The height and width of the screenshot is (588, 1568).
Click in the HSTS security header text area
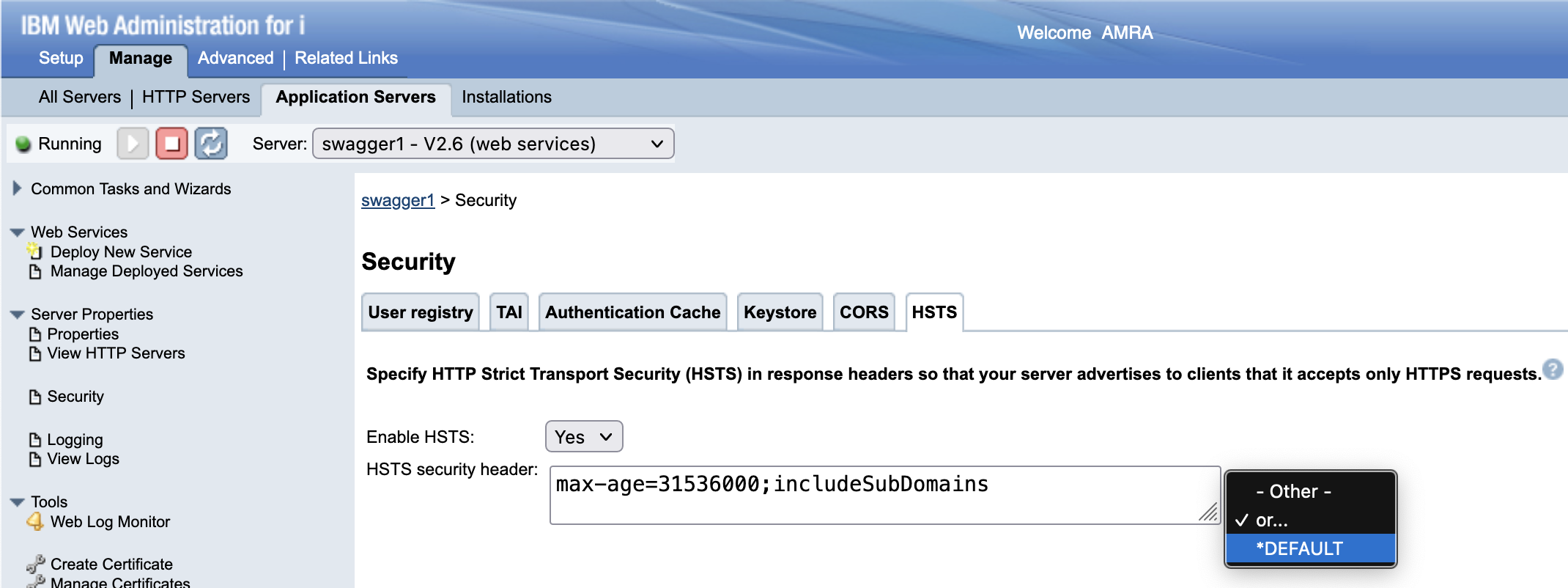885,495
